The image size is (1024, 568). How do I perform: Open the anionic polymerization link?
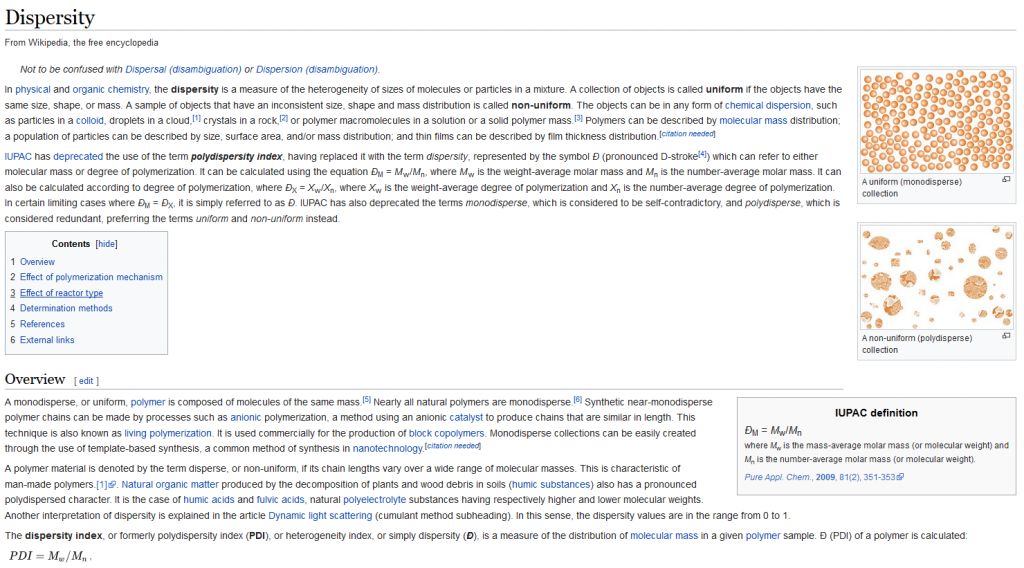pos(246,417)
